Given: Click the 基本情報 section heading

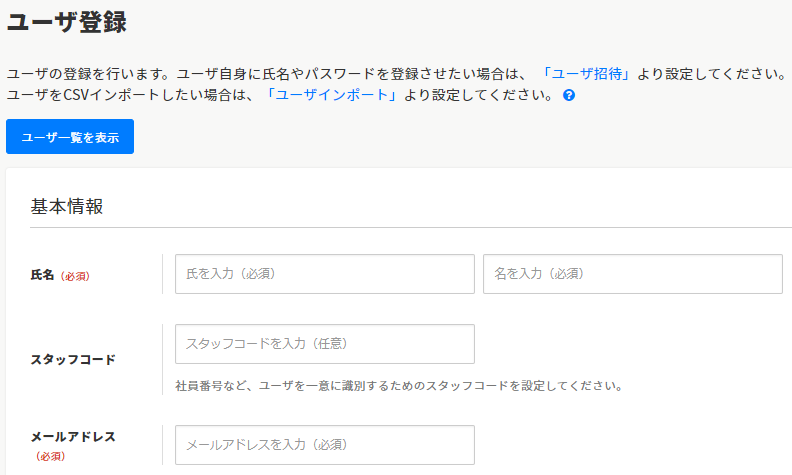Looking at the screenshot, I should pos(67,207).
